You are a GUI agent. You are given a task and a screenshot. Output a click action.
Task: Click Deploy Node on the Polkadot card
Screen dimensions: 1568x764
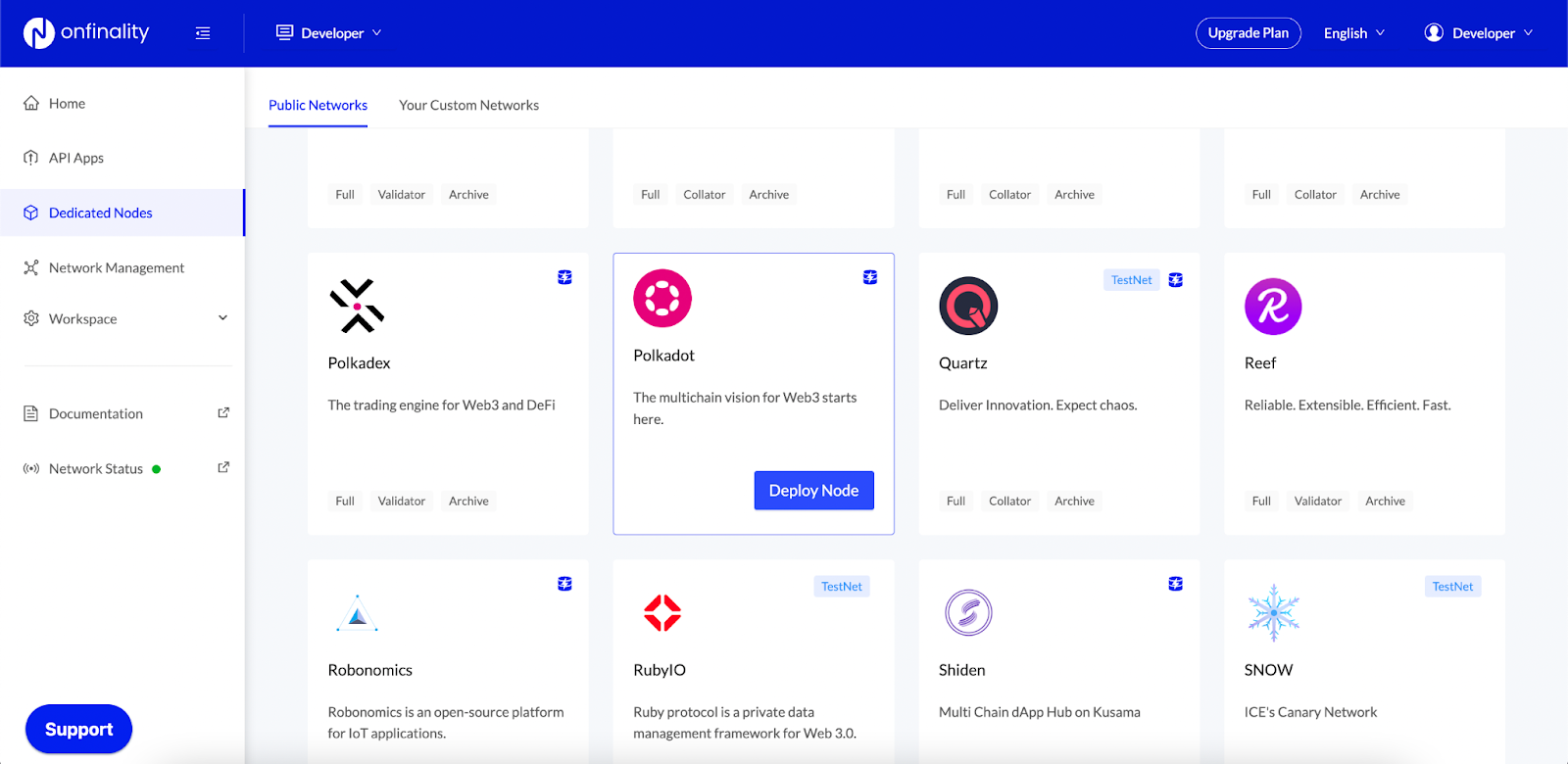click(x=813, y=491)
